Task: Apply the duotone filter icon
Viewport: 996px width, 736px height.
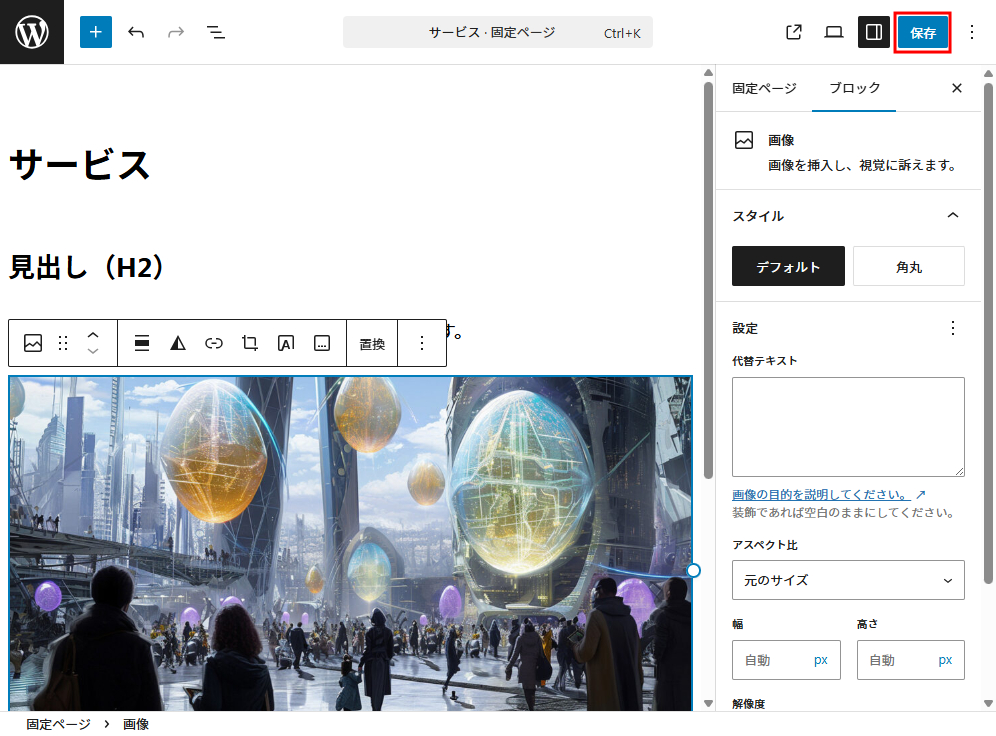Action: [x=178, y=343]
